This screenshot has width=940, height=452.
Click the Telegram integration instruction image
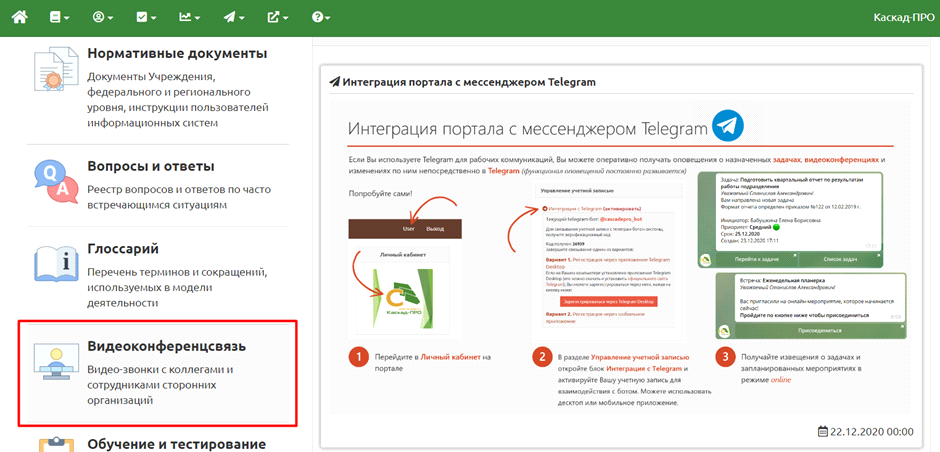click(x=620, y=255)
